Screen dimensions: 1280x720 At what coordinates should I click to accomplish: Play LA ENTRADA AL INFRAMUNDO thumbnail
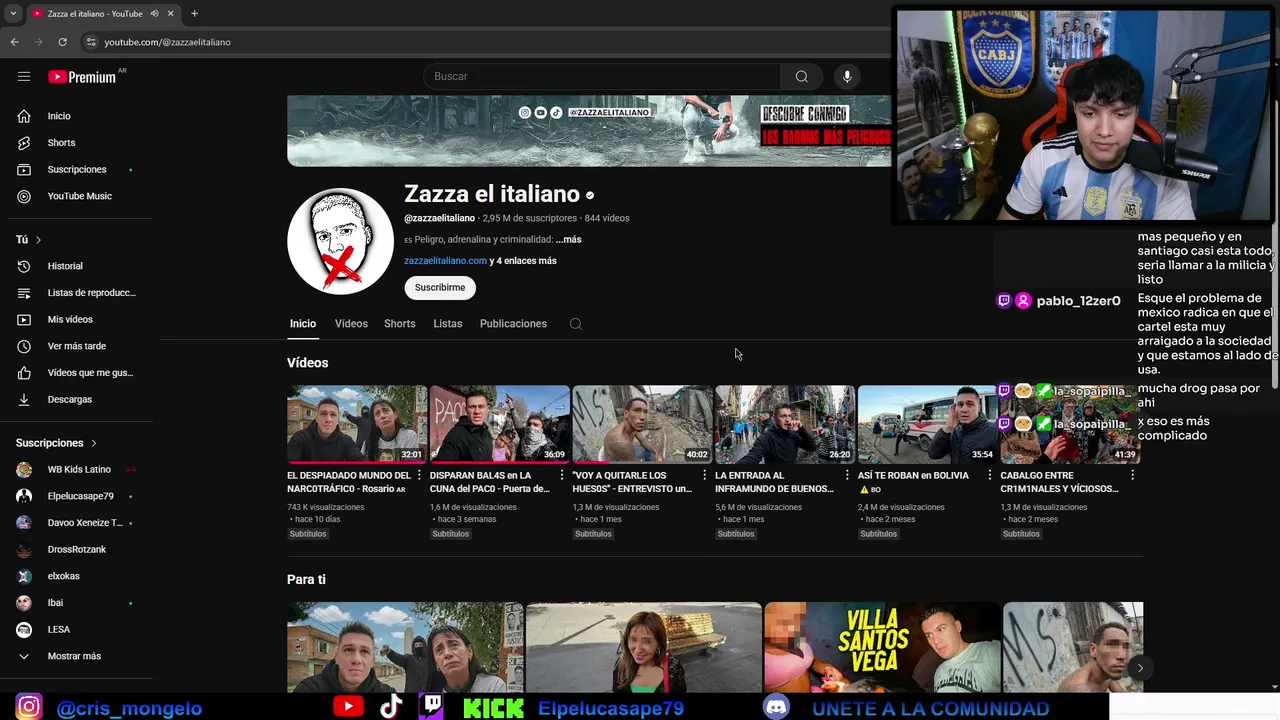(x=785, y=424)
